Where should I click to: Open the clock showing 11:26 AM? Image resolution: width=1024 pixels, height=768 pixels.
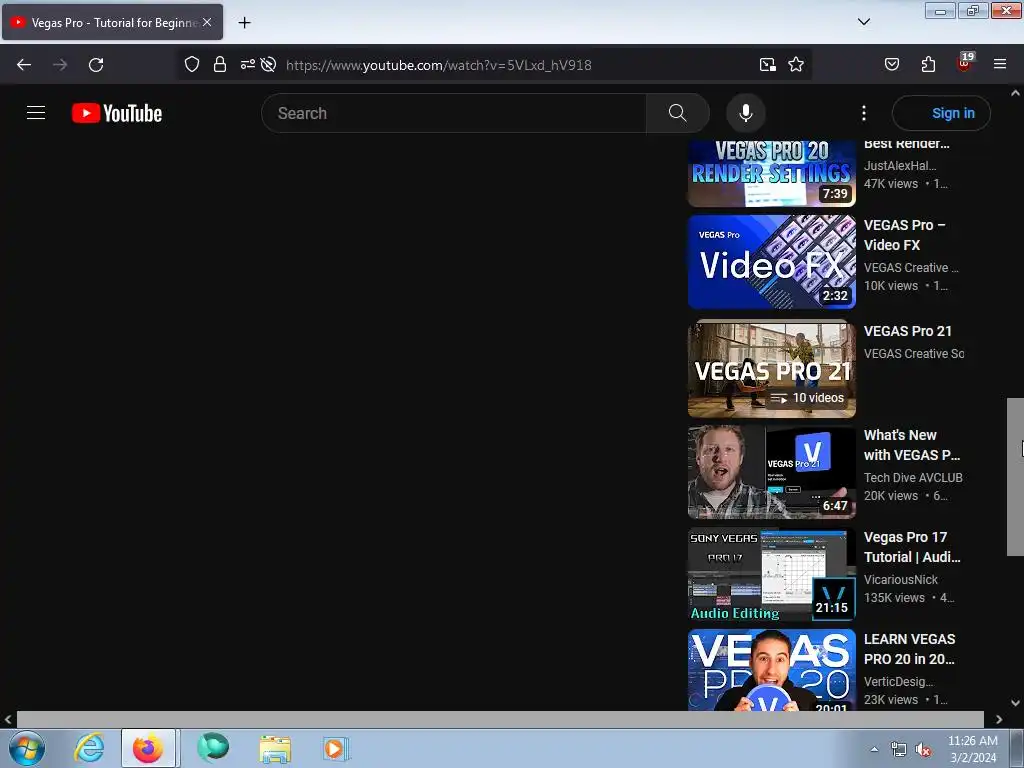972,749
